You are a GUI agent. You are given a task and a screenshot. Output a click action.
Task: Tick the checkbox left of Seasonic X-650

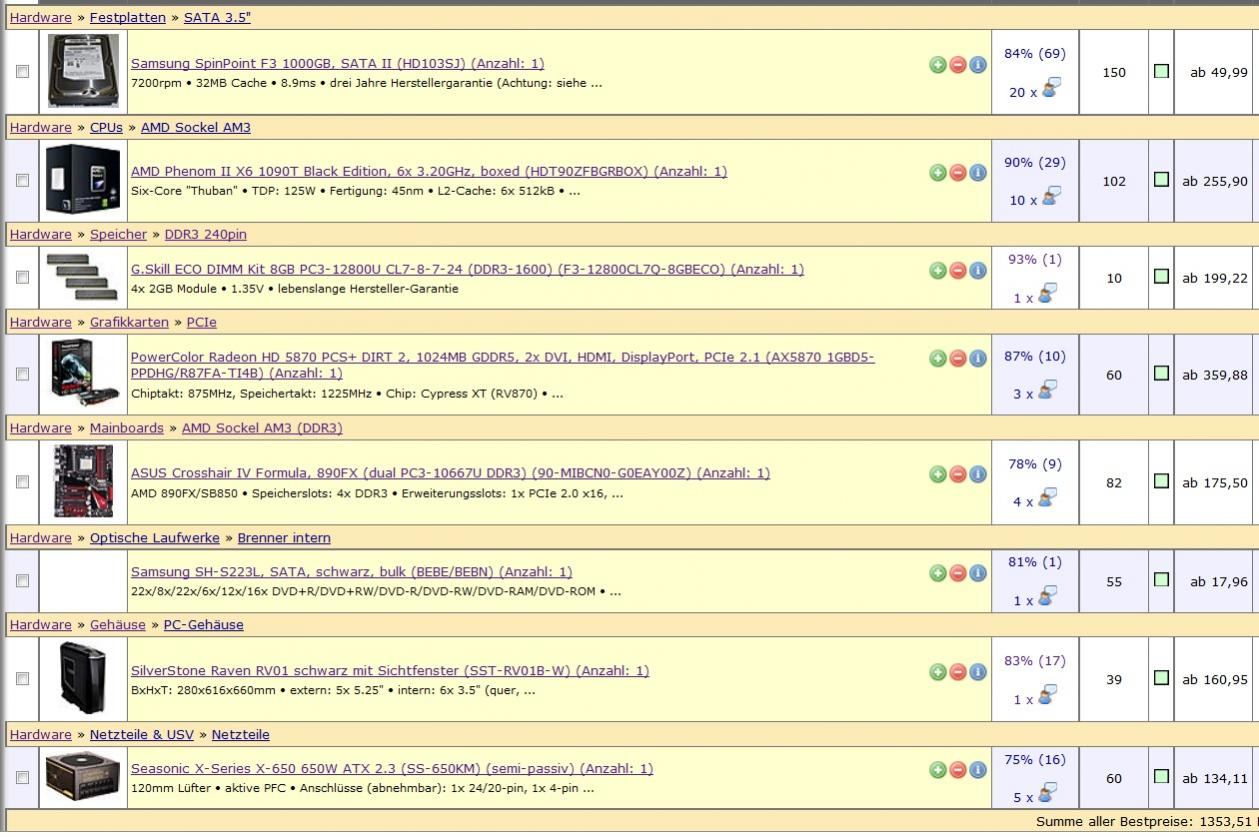coord(22,777)
